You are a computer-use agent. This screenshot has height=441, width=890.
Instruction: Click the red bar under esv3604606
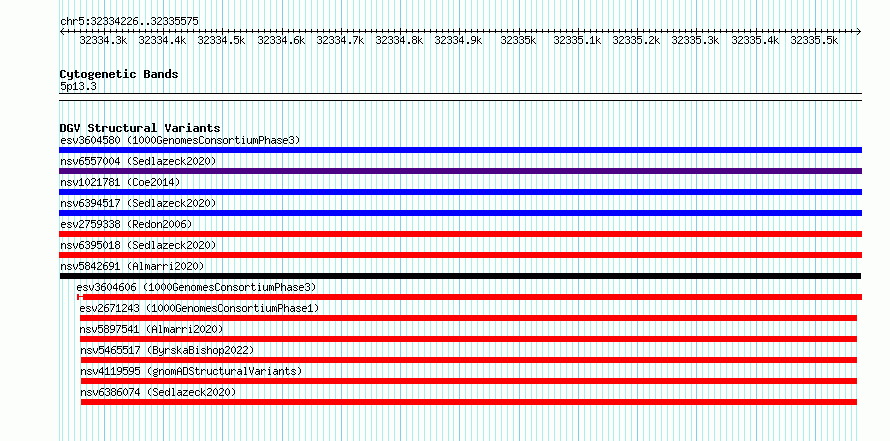click(469, 297)
